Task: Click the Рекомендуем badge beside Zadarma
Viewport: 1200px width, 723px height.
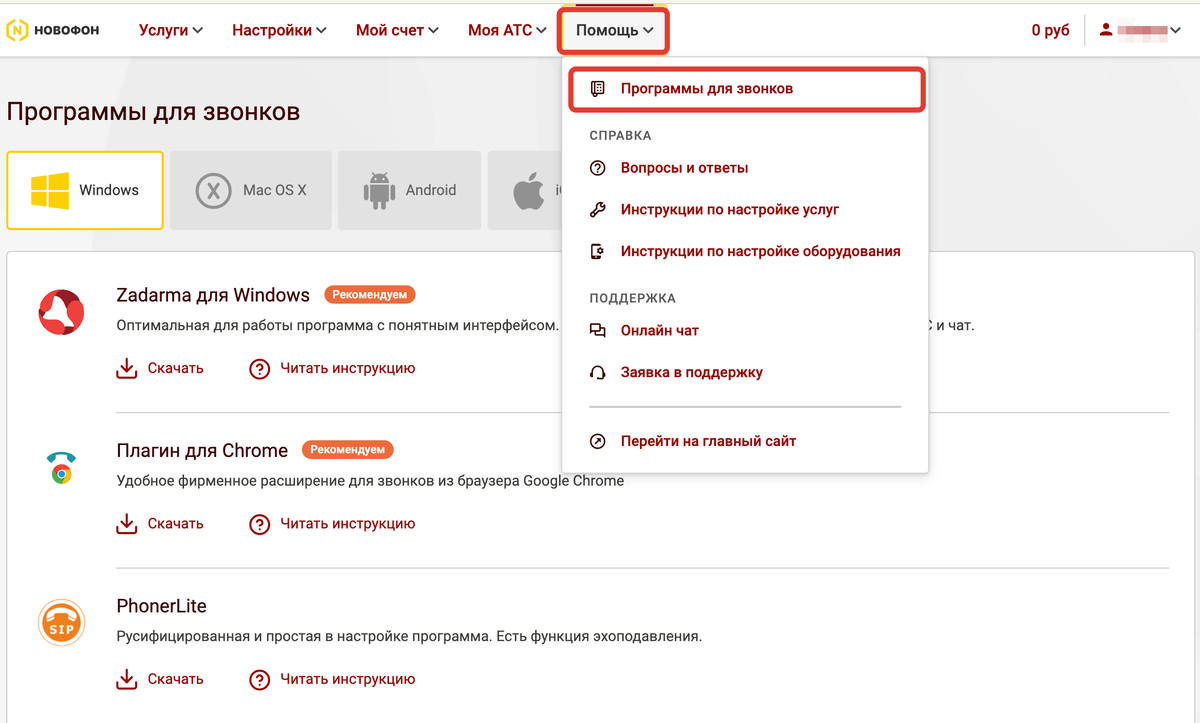Action: tap(369, 295)
